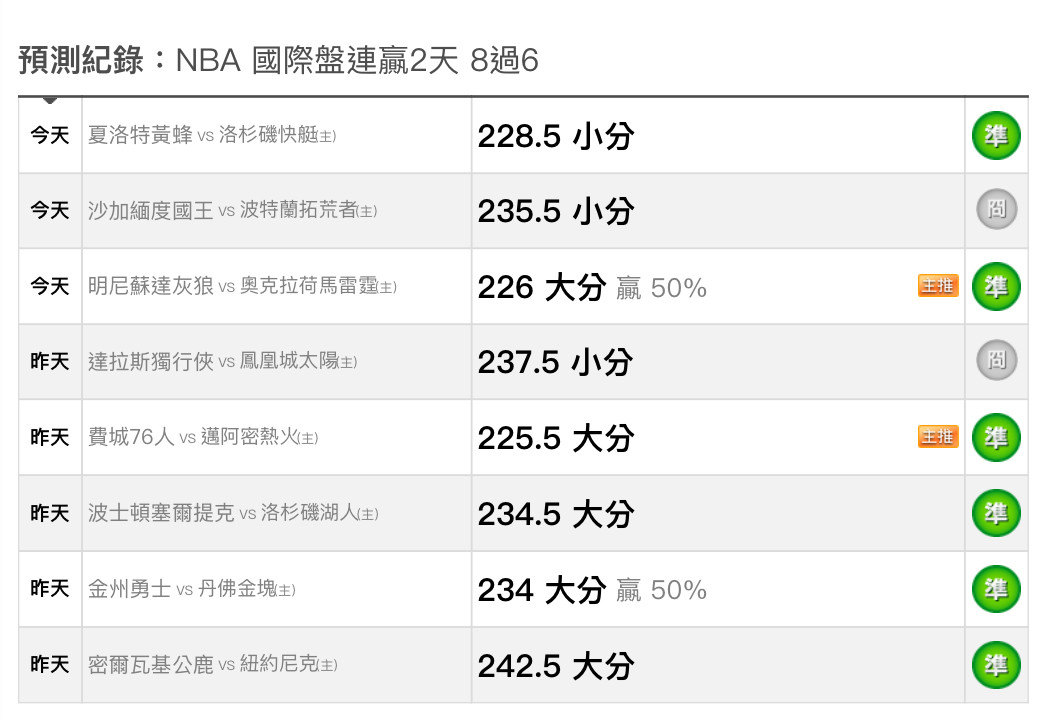Click the green 準 badge on the Hornets vs Clippers row

[x=996, y=136]
